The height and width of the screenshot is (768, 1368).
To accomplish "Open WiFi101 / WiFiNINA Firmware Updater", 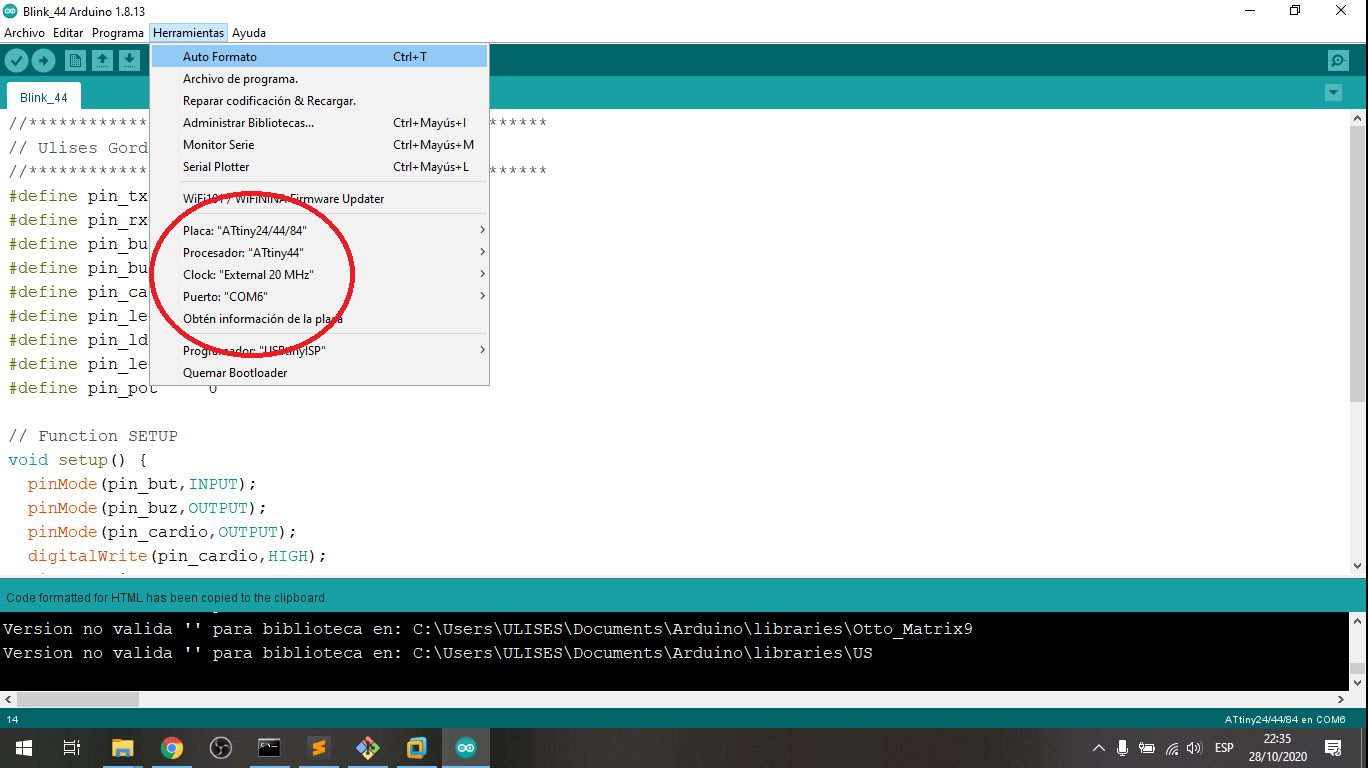I will 320,199.
